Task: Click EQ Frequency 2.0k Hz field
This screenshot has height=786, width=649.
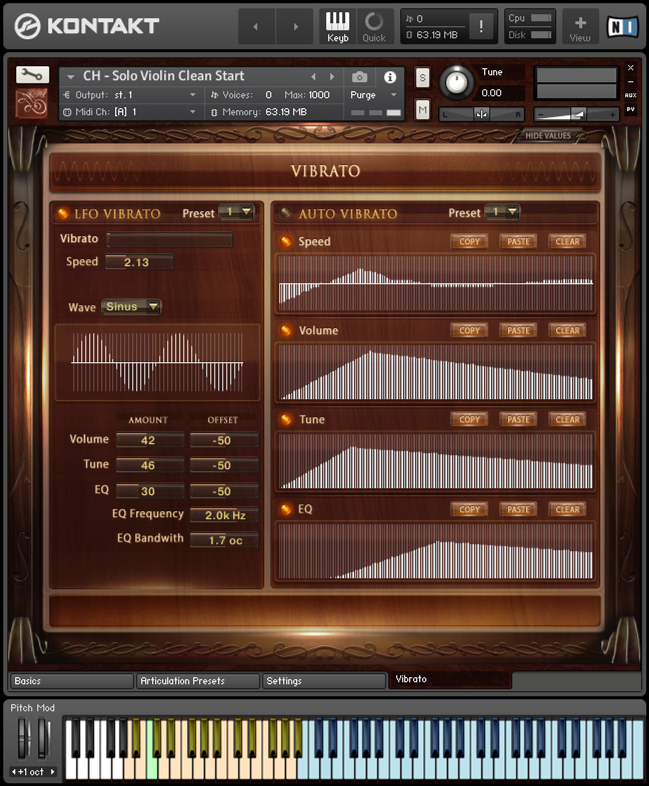Action: (224, 515)
